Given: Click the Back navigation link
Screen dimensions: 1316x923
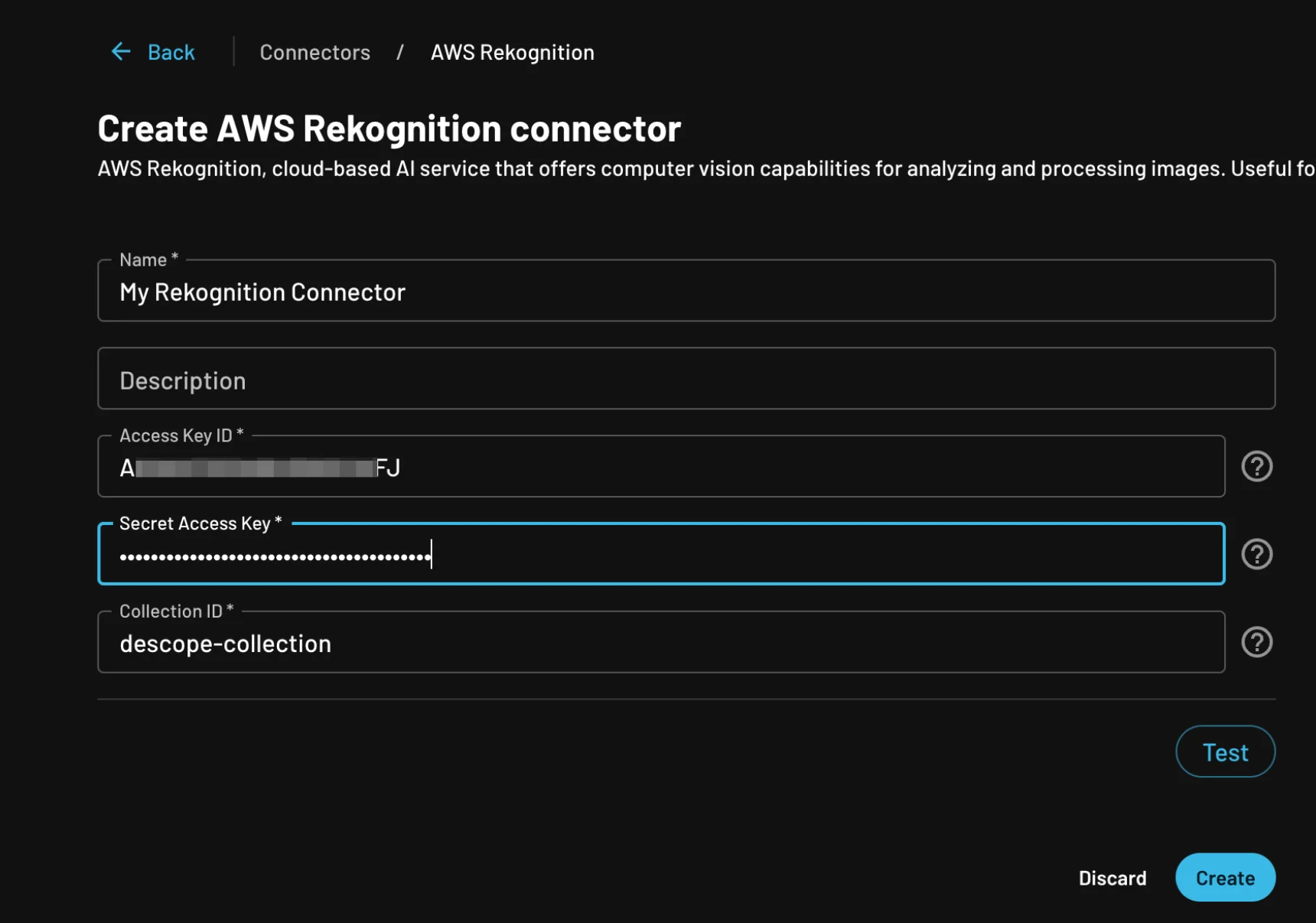Looking at the screenshot, I should 171,52.
